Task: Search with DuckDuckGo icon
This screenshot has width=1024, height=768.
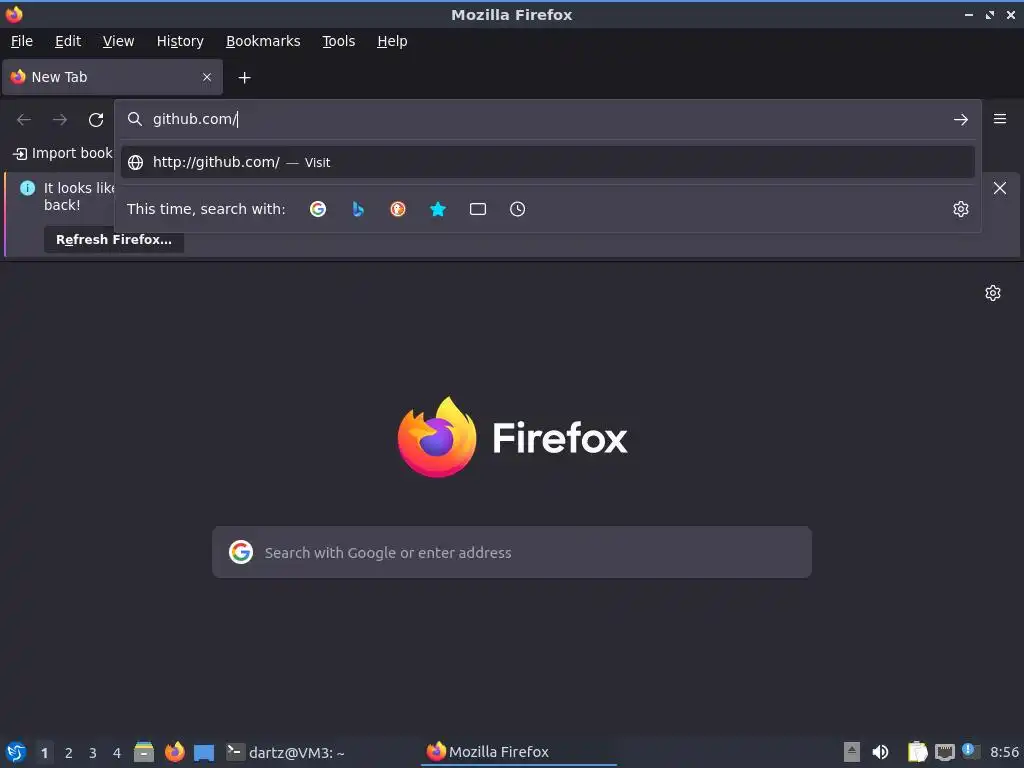Action: coord(398,209)
